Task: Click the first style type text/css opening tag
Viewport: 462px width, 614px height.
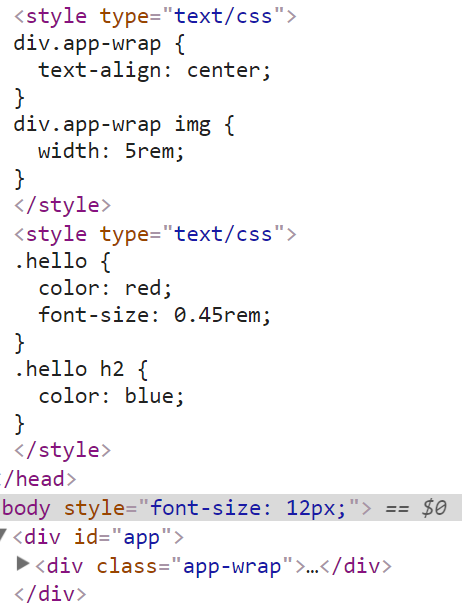Action: coord(155,17)
